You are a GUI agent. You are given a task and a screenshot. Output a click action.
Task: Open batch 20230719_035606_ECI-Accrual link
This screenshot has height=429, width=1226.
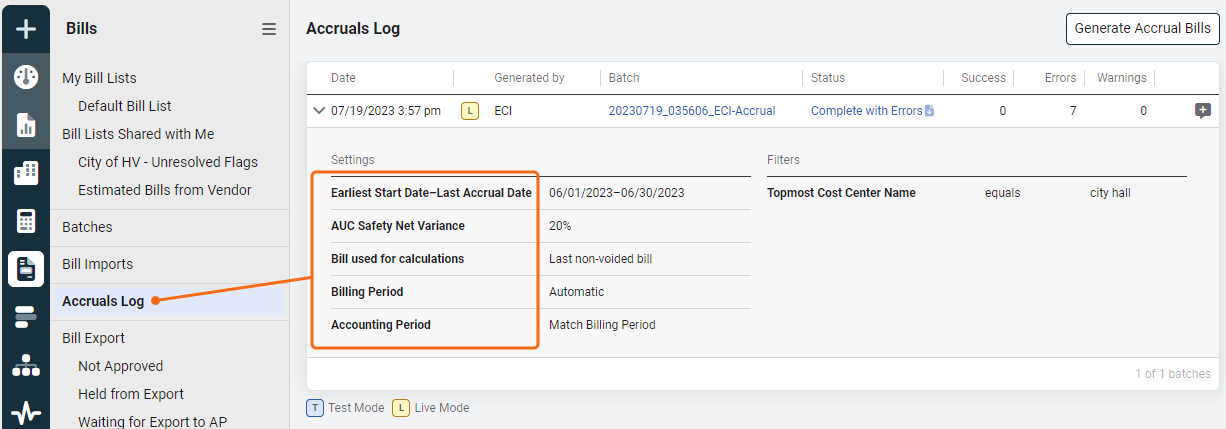pyautogui.click(x=692, y=111)
